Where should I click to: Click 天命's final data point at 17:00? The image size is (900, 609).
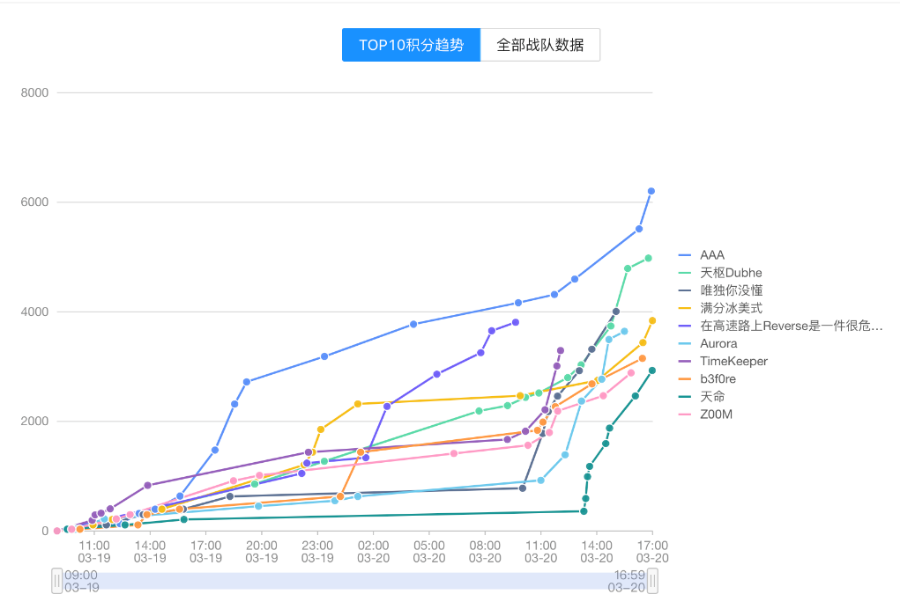(652, 371)
